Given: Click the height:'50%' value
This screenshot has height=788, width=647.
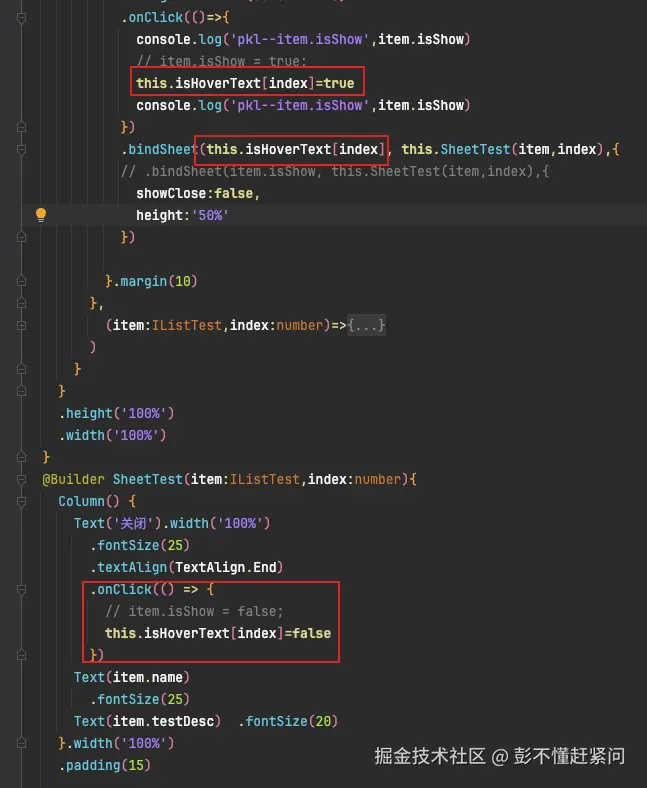Looking at the screenshot, I should tap(210, 216).
